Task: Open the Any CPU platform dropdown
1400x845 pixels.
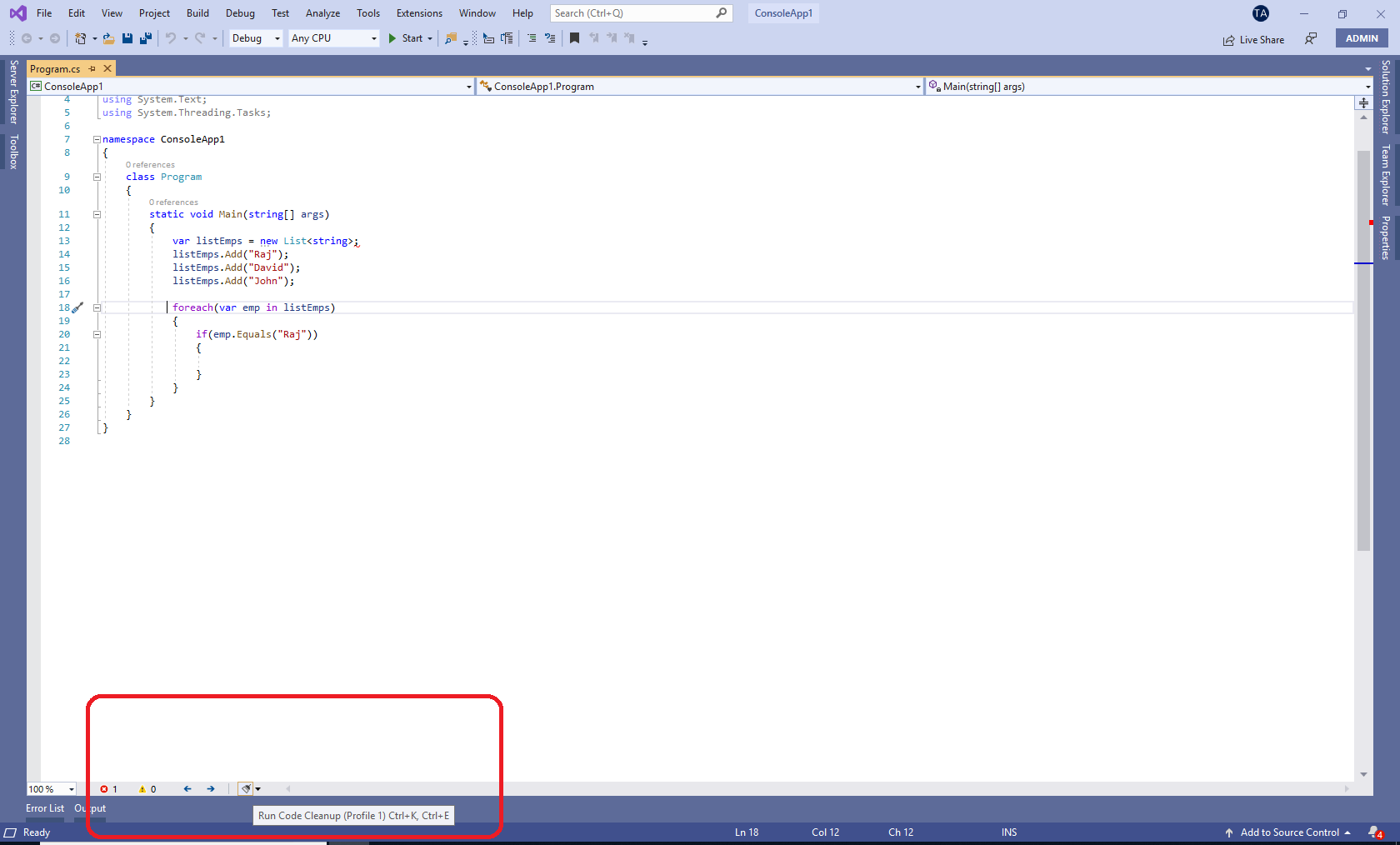Action: [x=334, y=38]
